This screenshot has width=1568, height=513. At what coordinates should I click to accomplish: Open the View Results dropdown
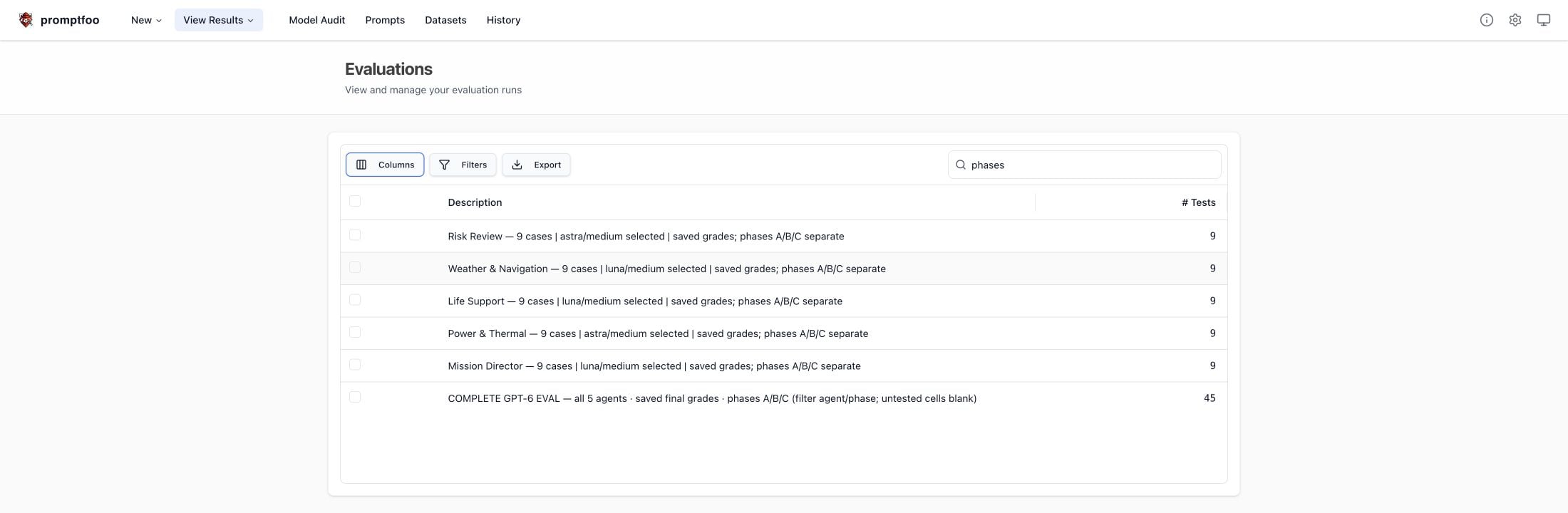(219, 20)
